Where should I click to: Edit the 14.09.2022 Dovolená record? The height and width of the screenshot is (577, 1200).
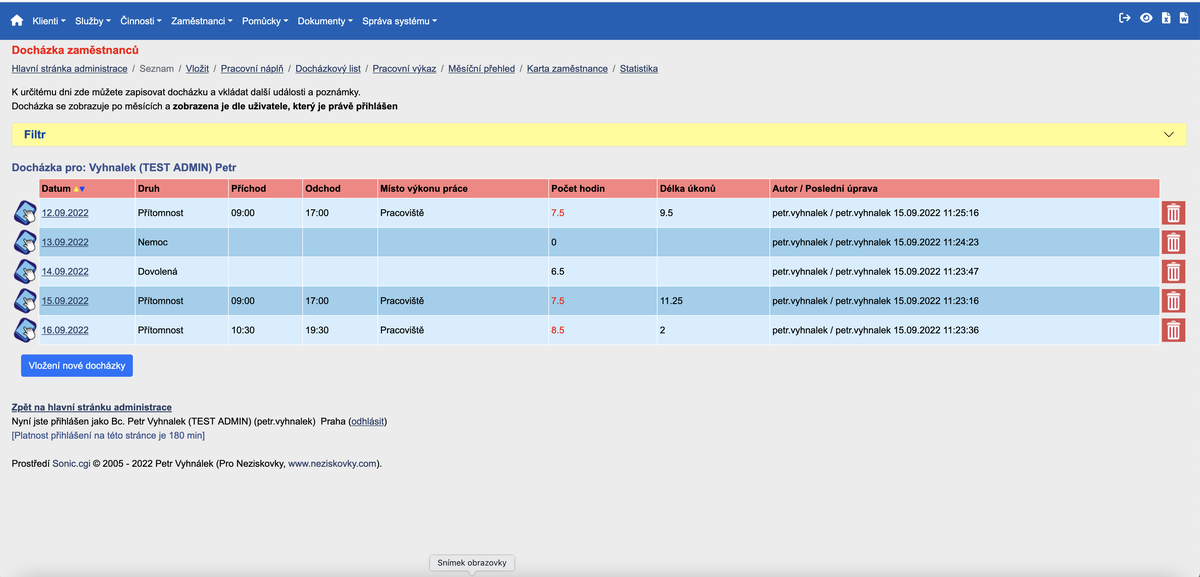click(x=23, y=270)
